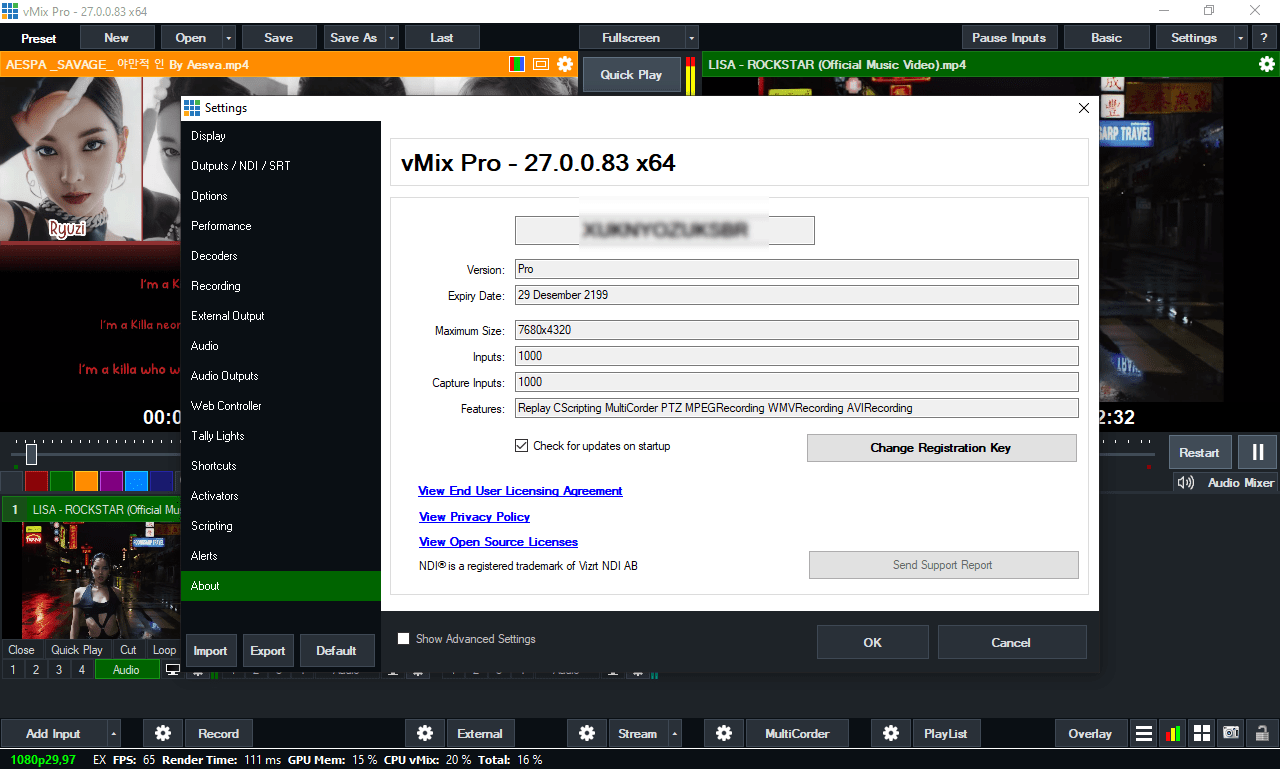Click the frame position icon on preview title bar
This screenshot has width=1280, height=769.
pyautogui.click(x=541, y=64)
